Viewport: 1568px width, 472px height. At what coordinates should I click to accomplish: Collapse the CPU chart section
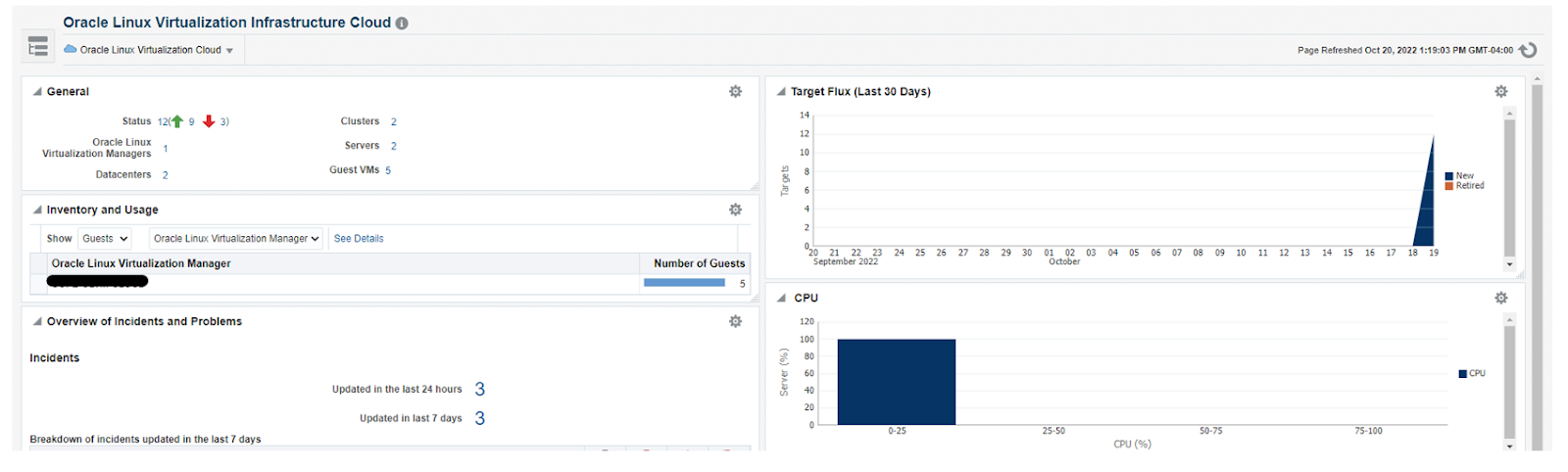point(781,298)
